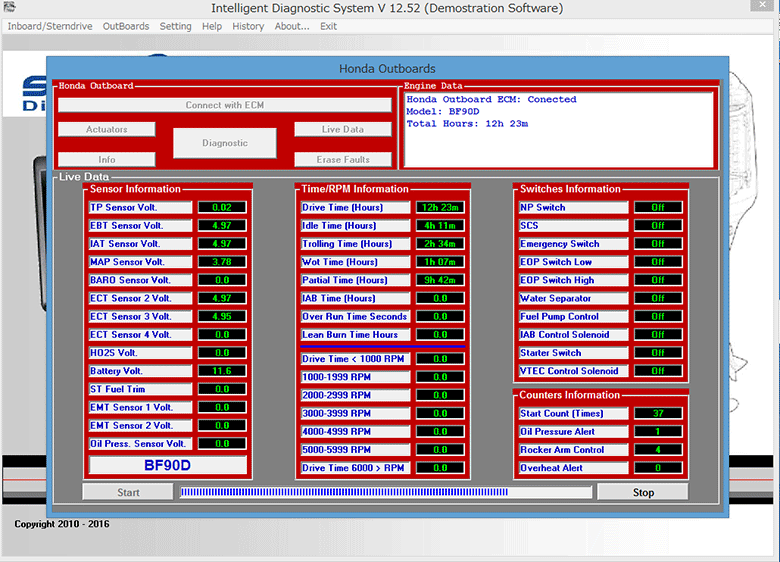Click Rocker Arm Control value 4
This screenshot has height=562, width=780.
(658, 450)
